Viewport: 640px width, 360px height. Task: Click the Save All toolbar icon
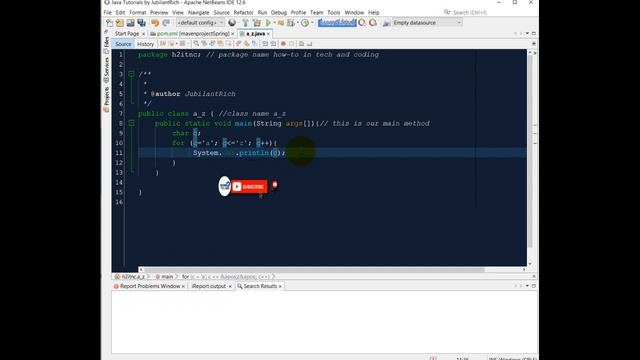tap(141, 23)
